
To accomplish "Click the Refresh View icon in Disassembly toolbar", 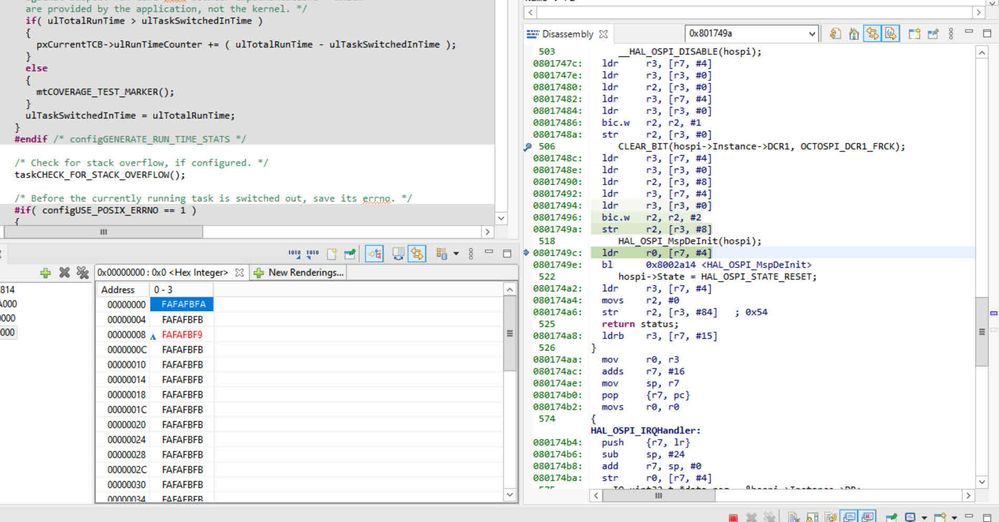I will 835,34.
